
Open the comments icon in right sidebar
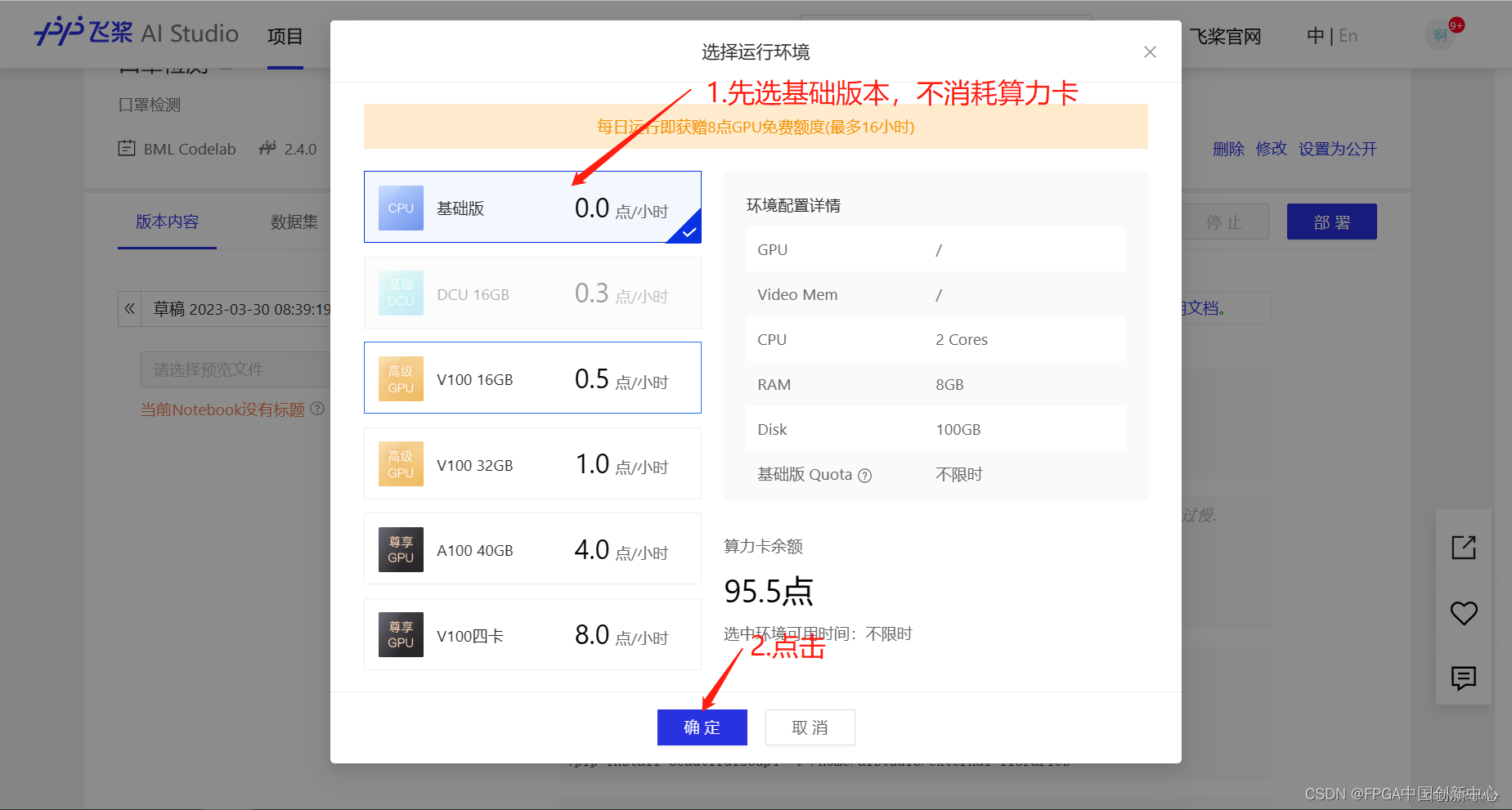point(1464,678)
